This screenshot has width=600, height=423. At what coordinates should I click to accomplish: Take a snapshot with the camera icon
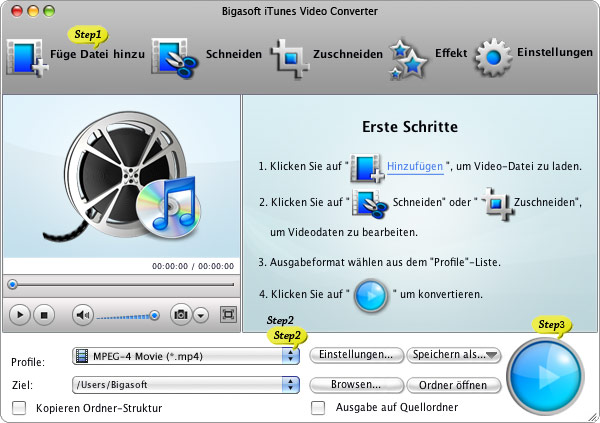181,315
